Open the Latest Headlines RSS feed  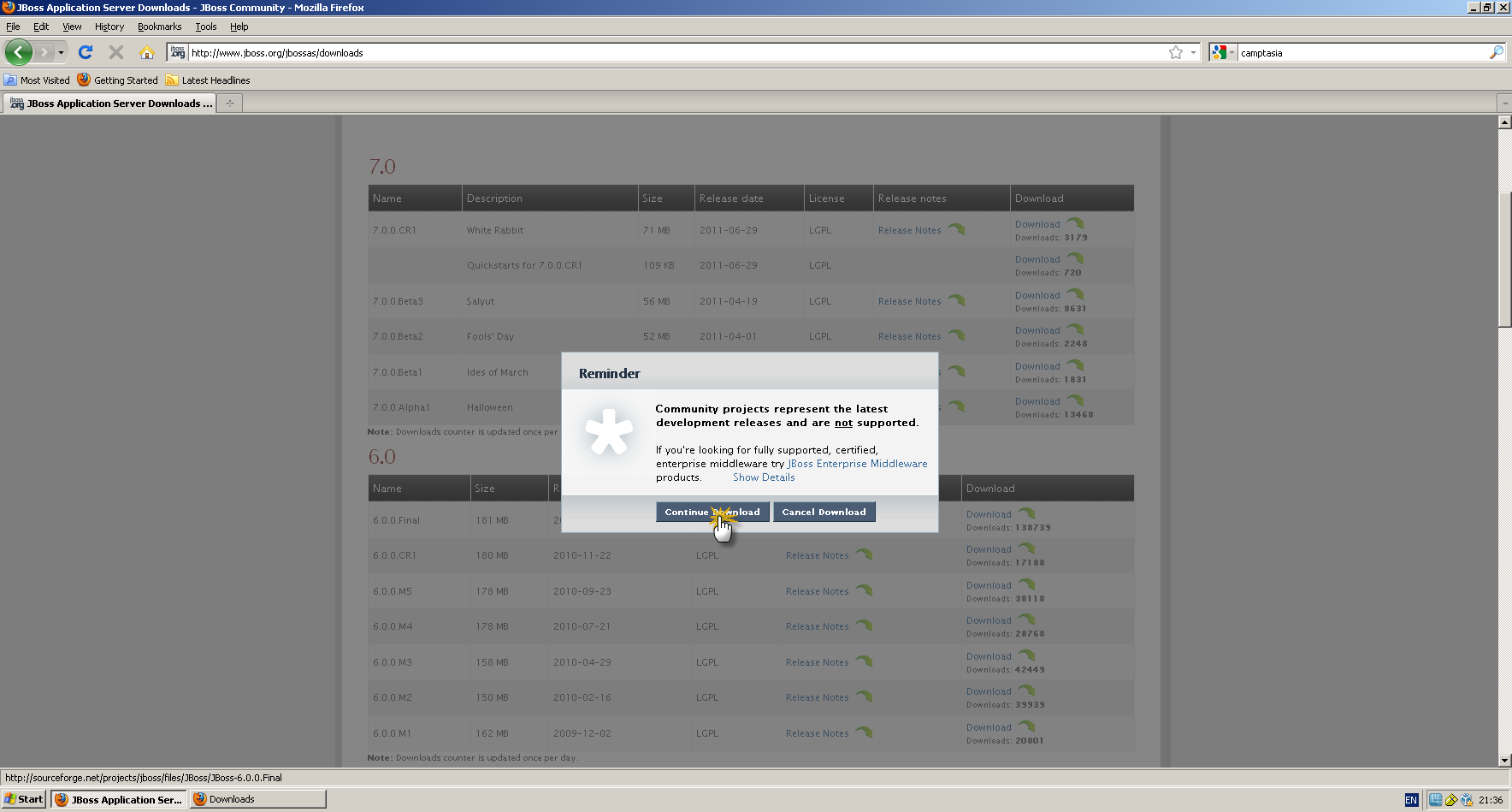click(207, 80)
